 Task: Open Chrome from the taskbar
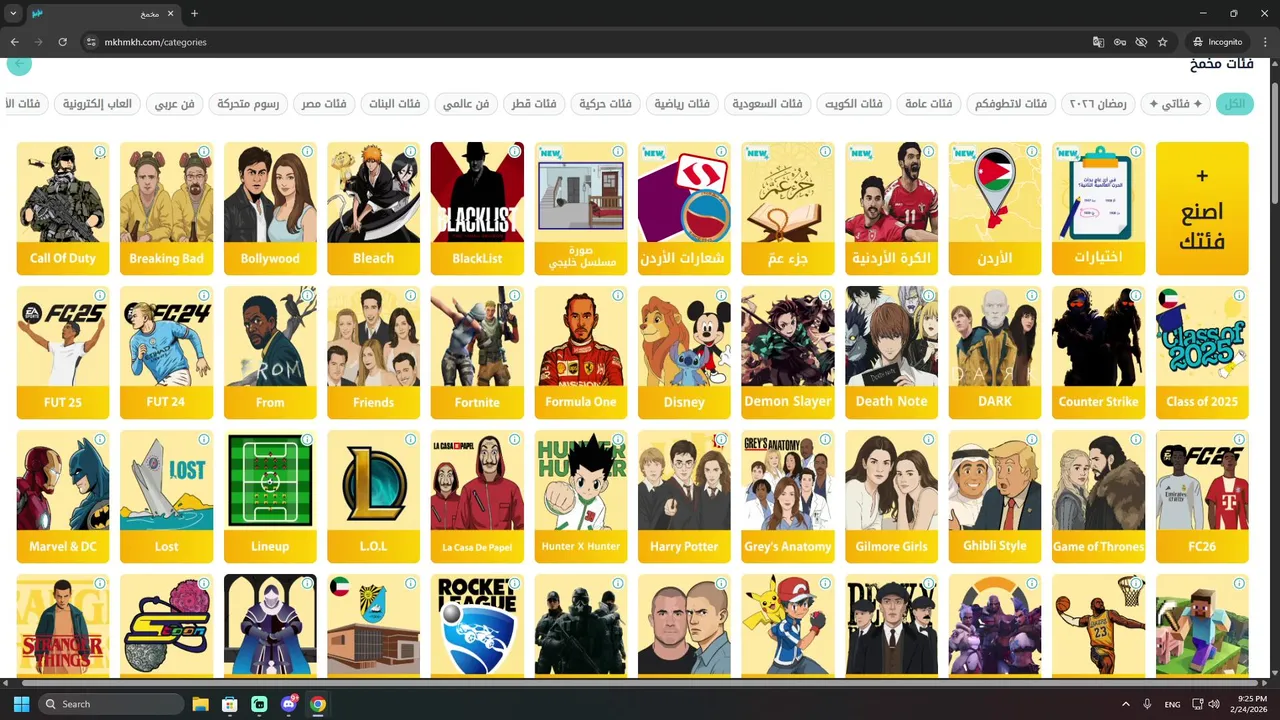318,704
